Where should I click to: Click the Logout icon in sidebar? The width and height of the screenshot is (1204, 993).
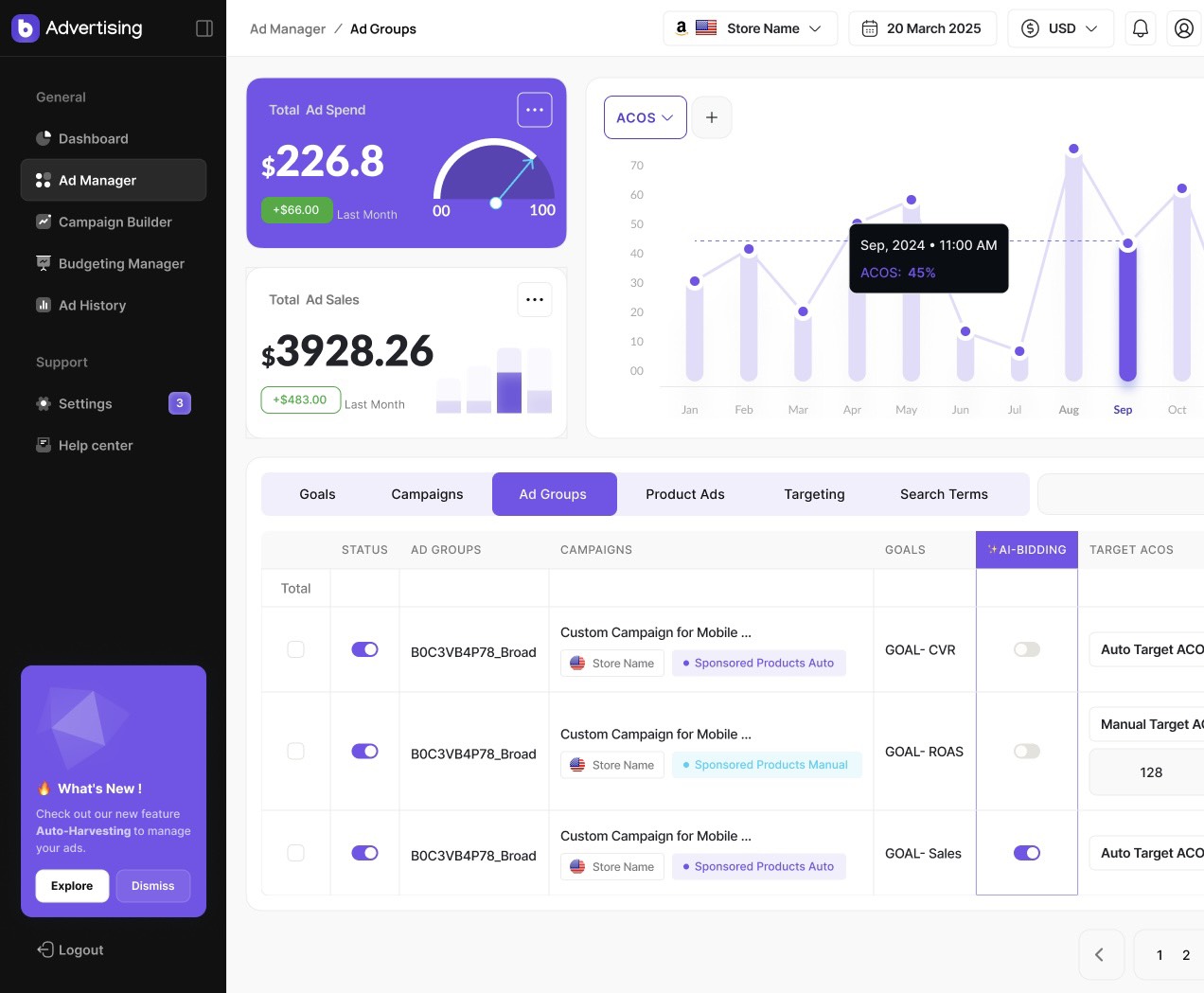click(x=44, y=949)
